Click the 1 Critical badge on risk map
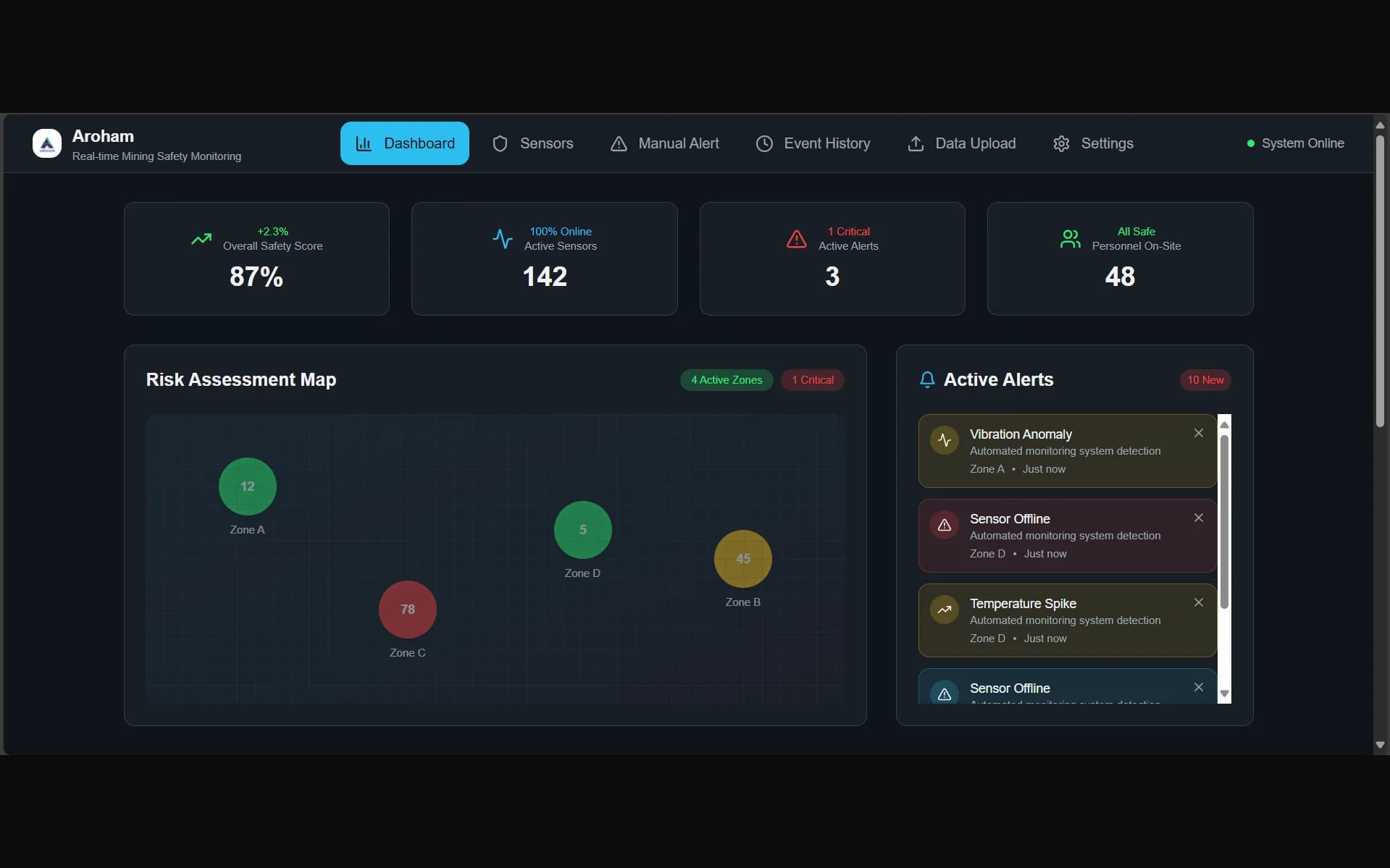Viewport: 1390px width, 868px height. (813, 380)
